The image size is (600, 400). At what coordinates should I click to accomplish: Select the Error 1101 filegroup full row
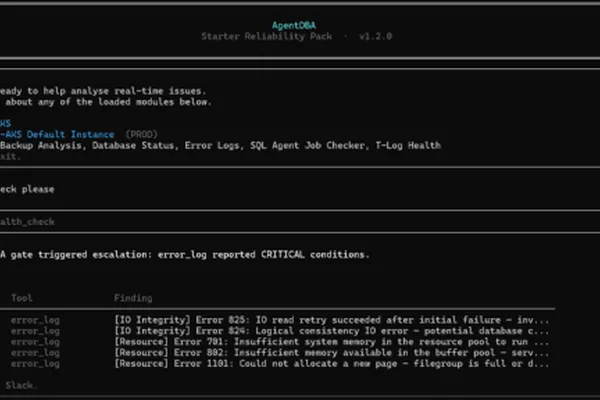pos(280,364)
